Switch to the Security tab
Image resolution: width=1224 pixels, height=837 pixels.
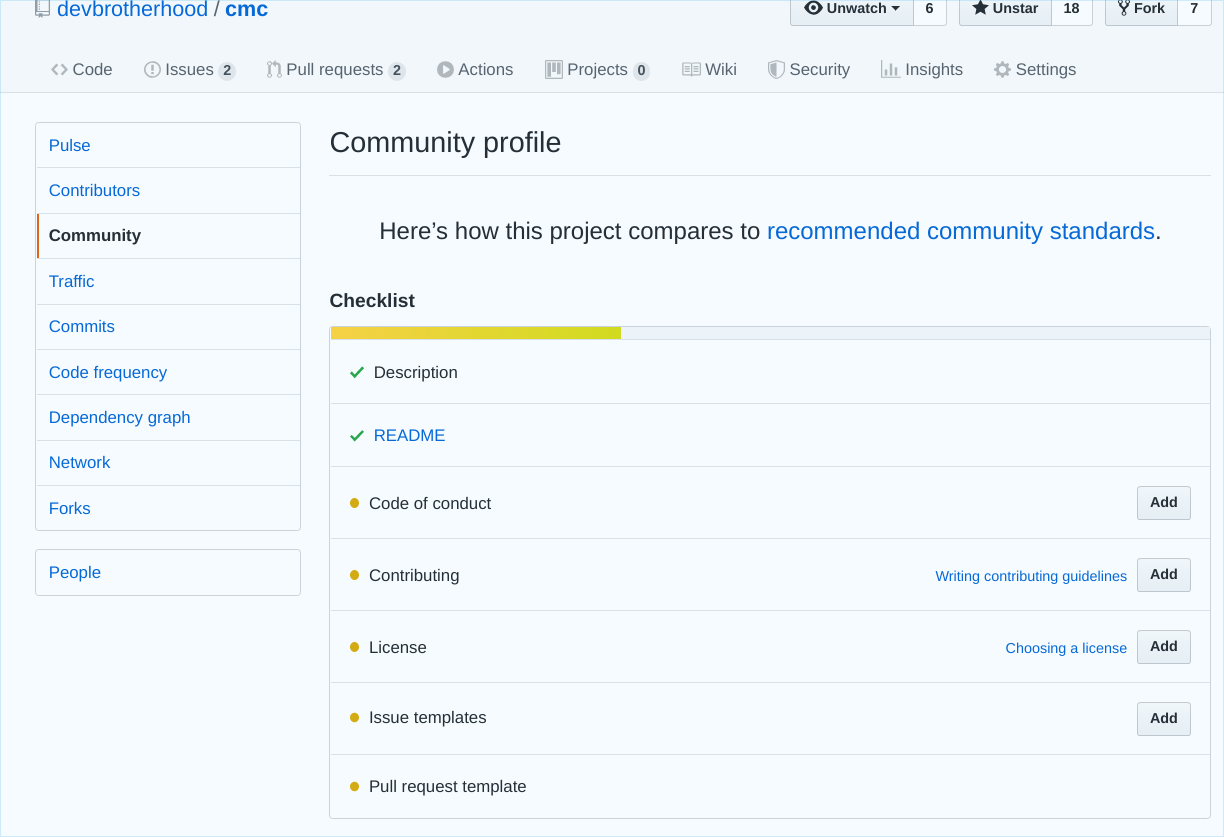pyautogui.click(x=809, y=70)
